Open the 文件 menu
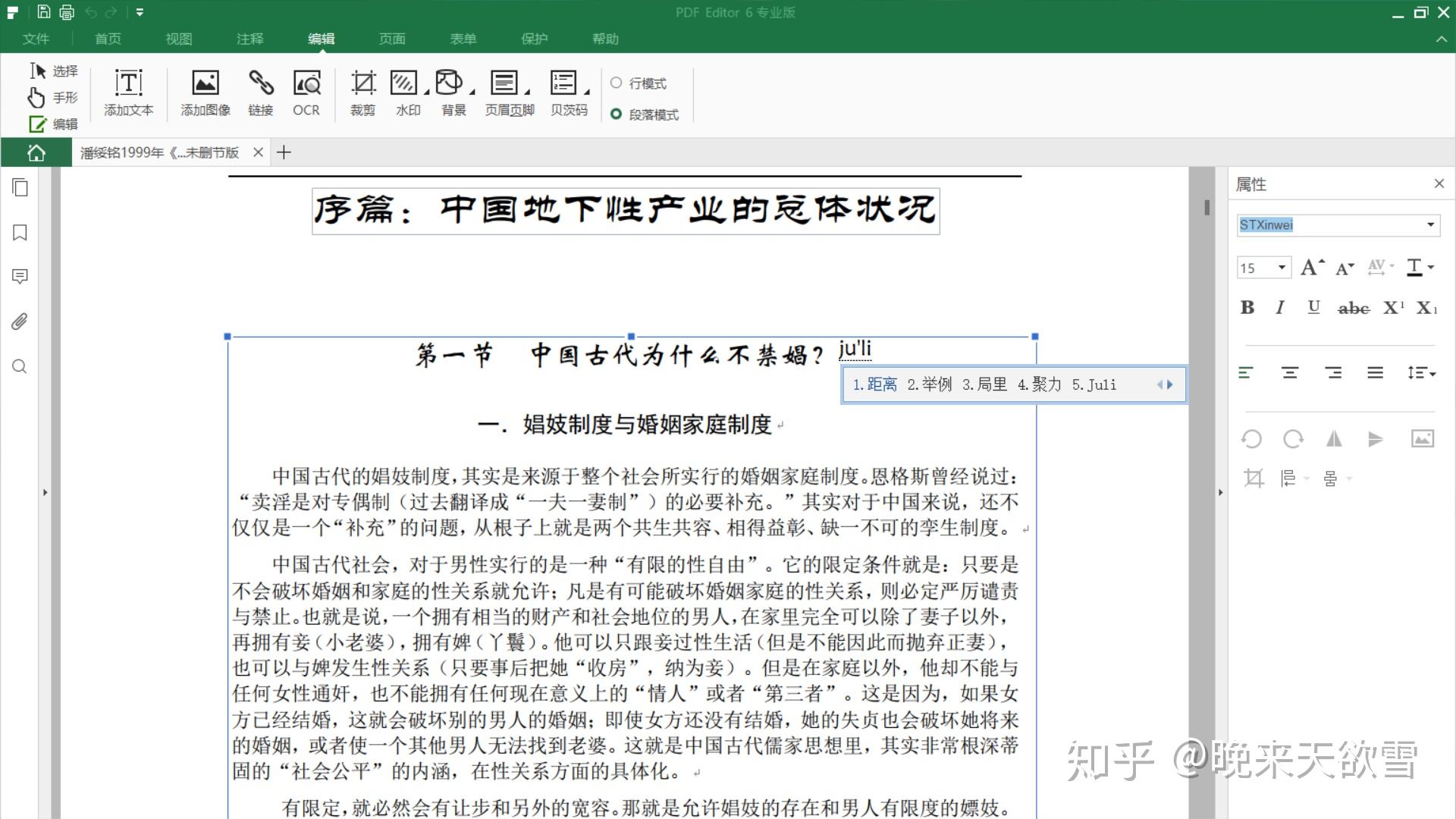The height and width of the screenshot is (819, 1456). 36,39
